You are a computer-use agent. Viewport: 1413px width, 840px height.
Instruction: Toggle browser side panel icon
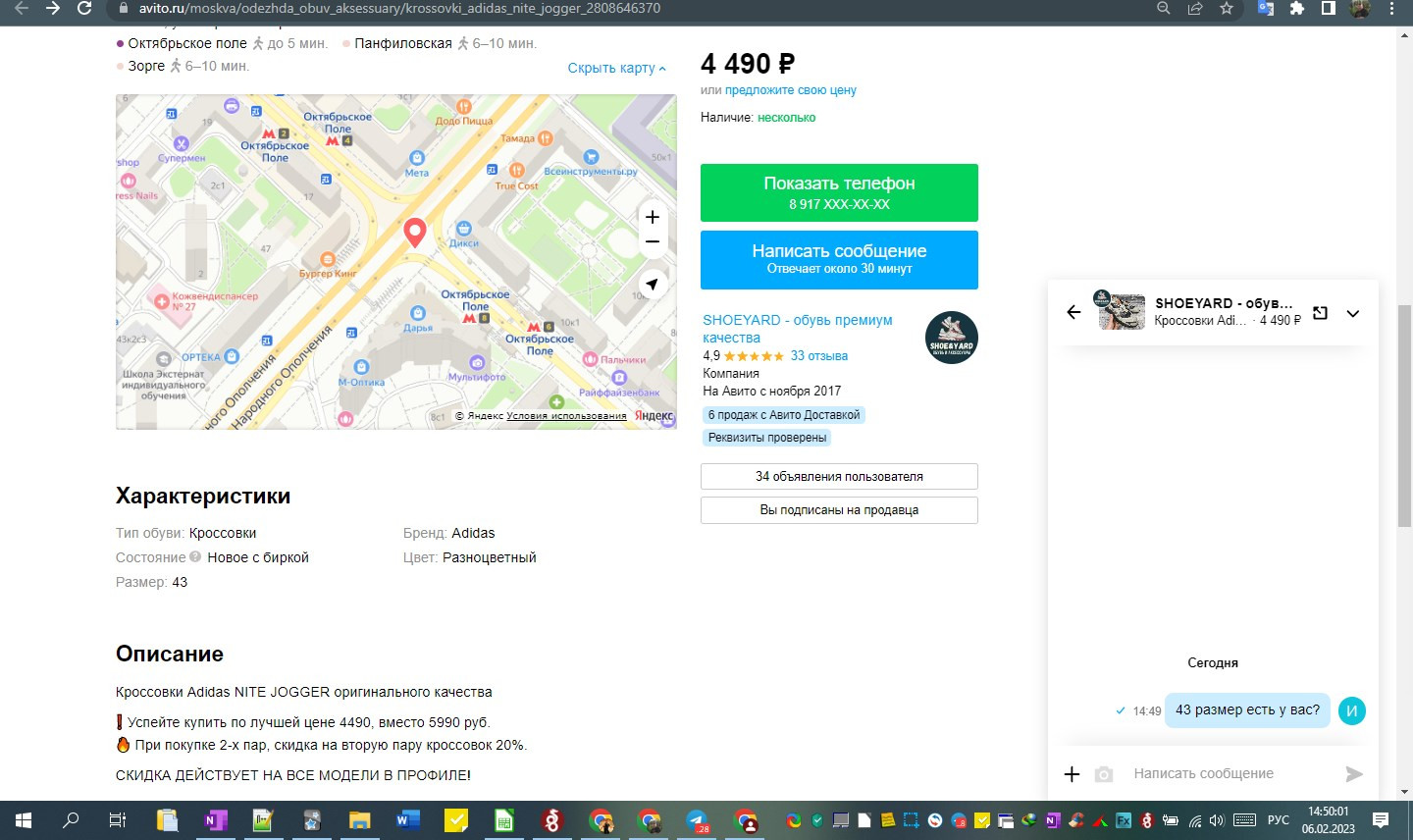point(1328,8)
